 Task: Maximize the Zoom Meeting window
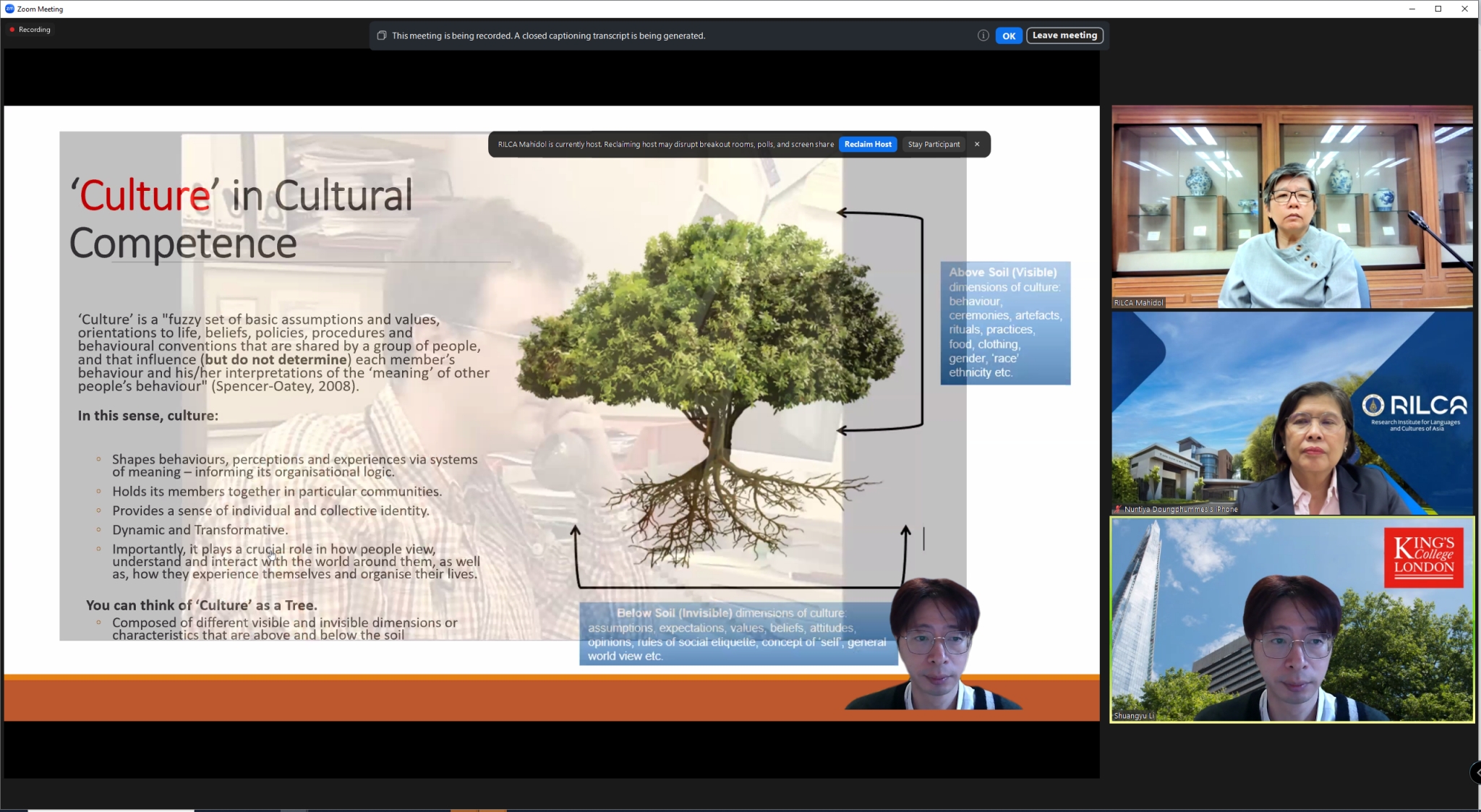pos(1438,9)
